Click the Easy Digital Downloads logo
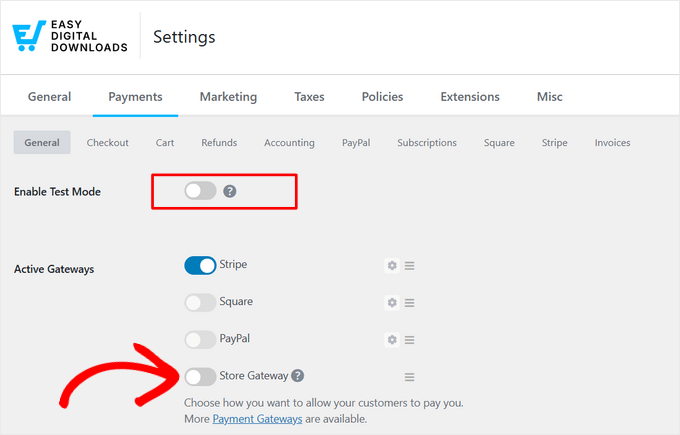The width and height of the screenshot is (680, 435). 69,37
